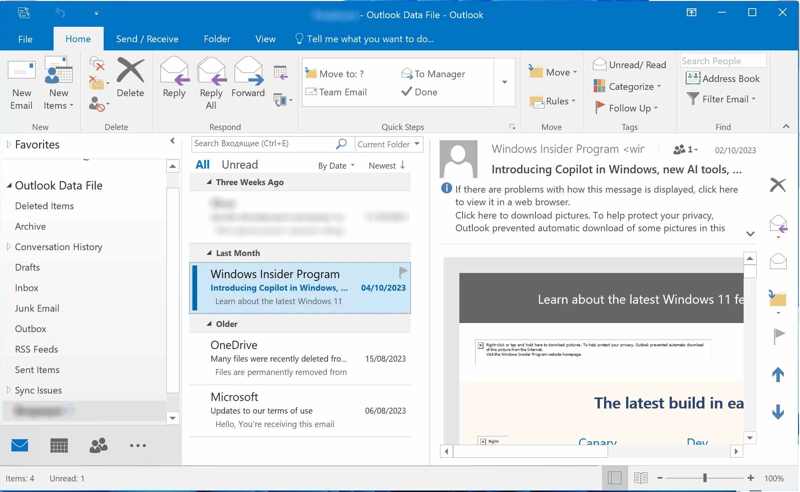Image resolution: width=800 pixels, height=492 pixels.
Task: Open the Rules dropdown
Action: (553, 101)
